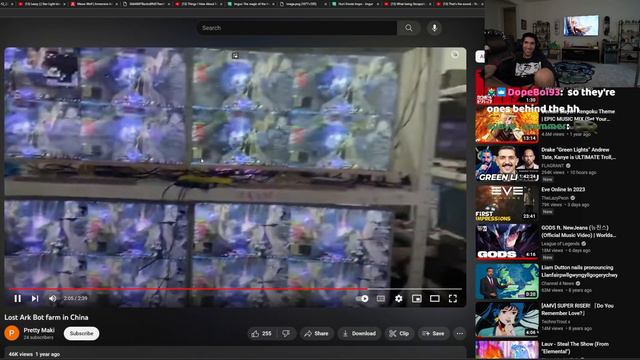Mute the video volume
This screenshot has height=360, width=640.
(x=53, y=298)
